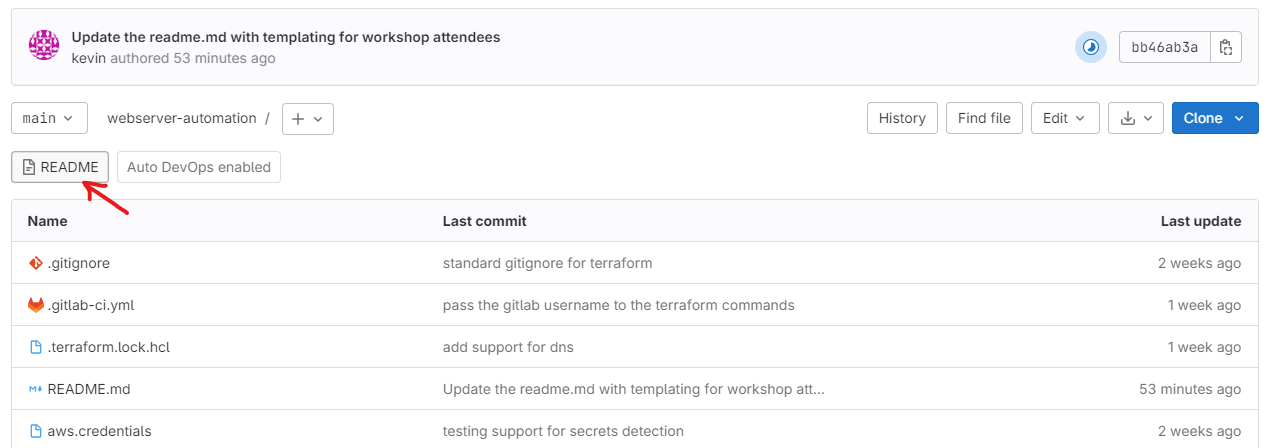Screen dimensions: 1282x448
Task: Click the Auto DevOps enabled button
Action: coord(199,167)
